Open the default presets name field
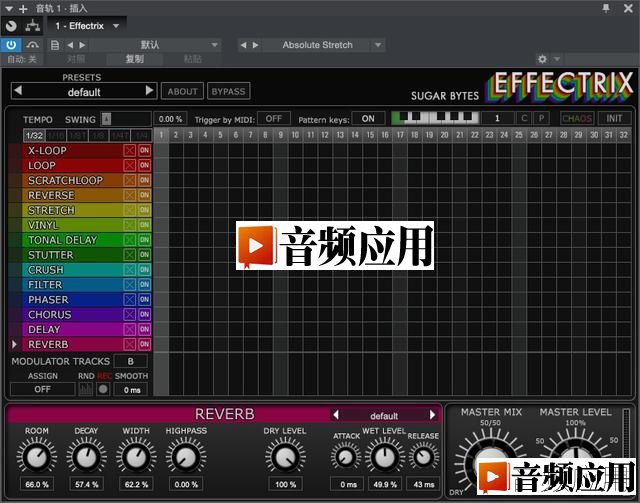The image size is (640, 503). click(x=84, y=92)
